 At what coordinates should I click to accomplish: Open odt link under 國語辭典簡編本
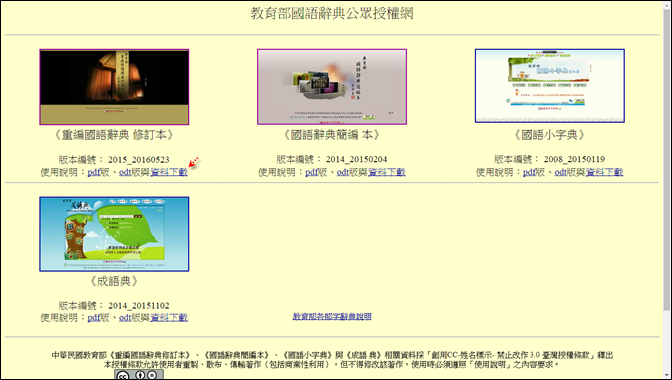(343, 172)
